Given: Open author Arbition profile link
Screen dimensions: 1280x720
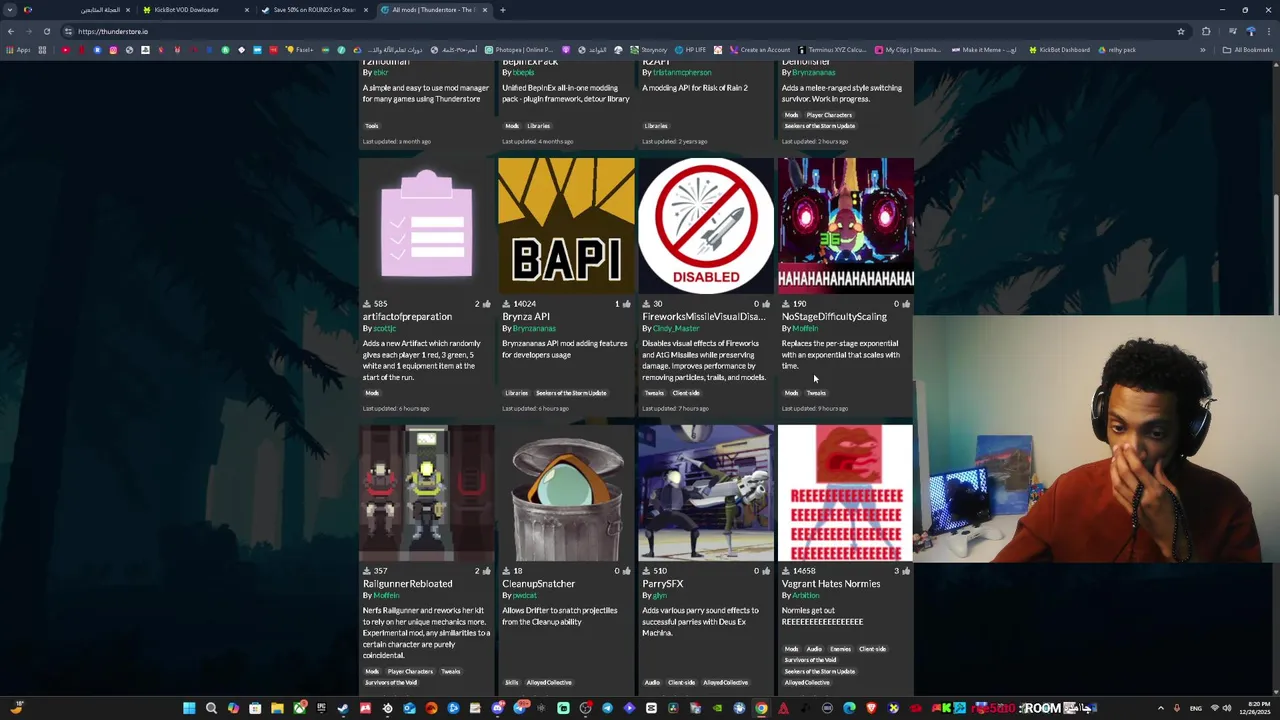Looking at the screenshot, I should pos(805,596).
